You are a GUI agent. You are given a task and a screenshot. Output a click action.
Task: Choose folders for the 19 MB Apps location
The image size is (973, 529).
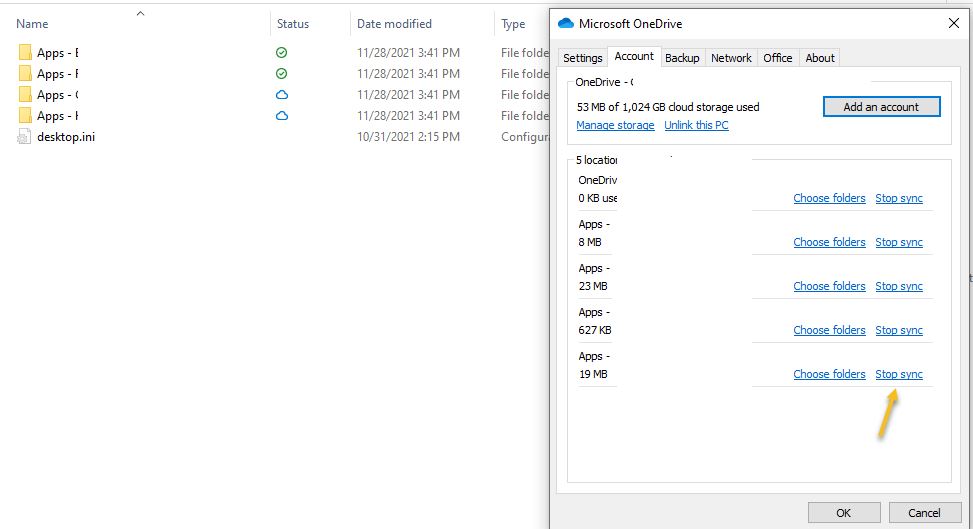pyautogui.click(x=830, y=374)
